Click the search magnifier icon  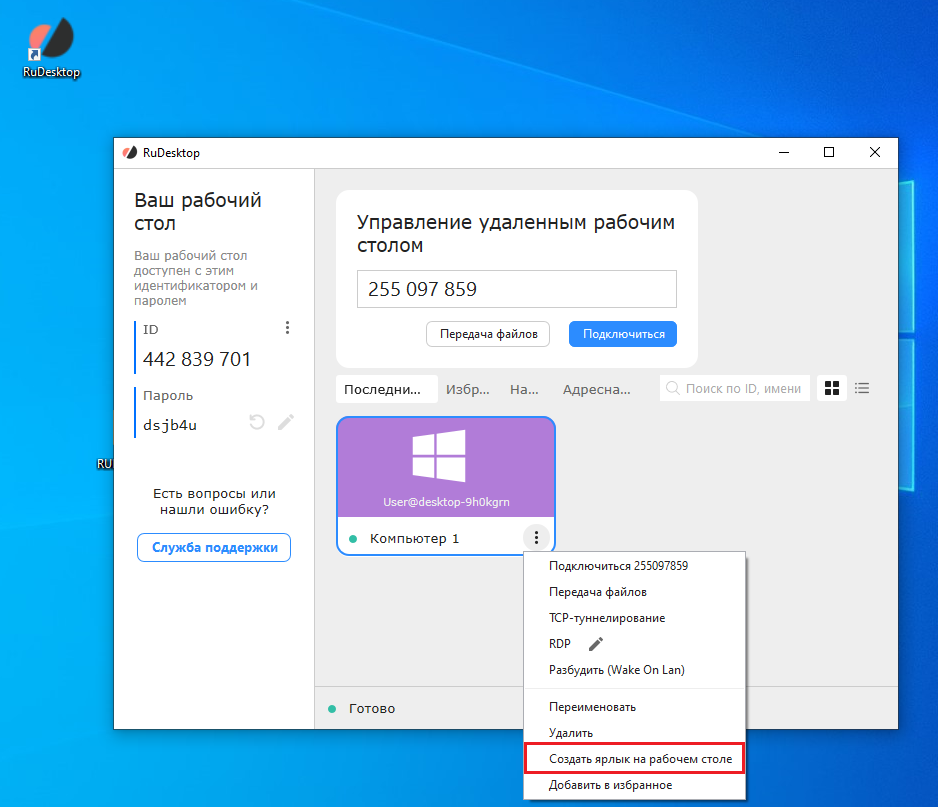point(672,388)
